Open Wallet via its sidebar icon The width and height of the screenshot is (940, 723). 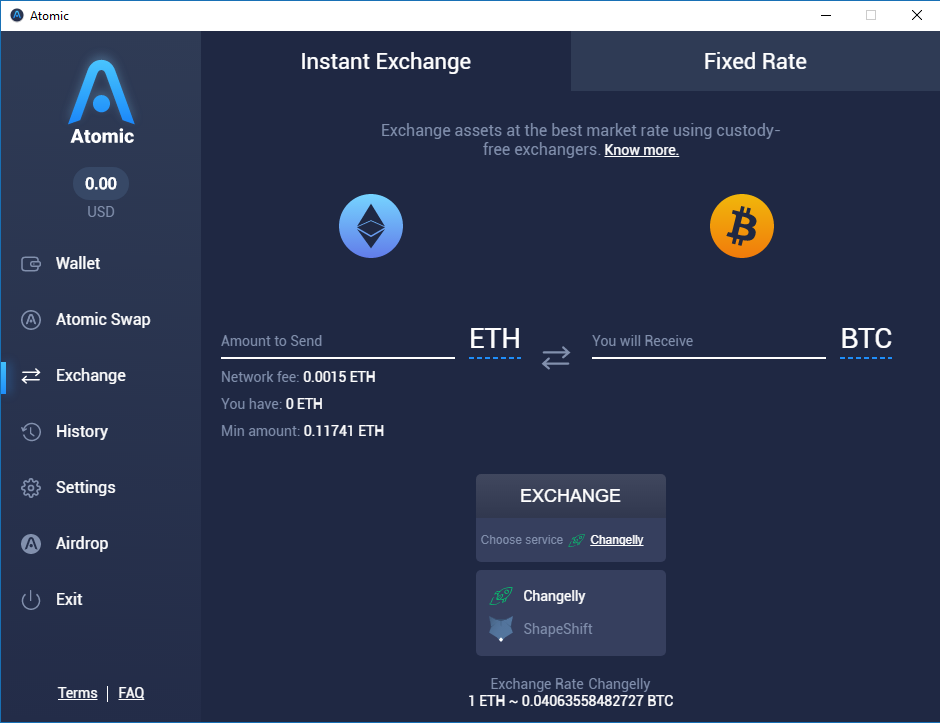pyautogui.click(x=31, y=264)
